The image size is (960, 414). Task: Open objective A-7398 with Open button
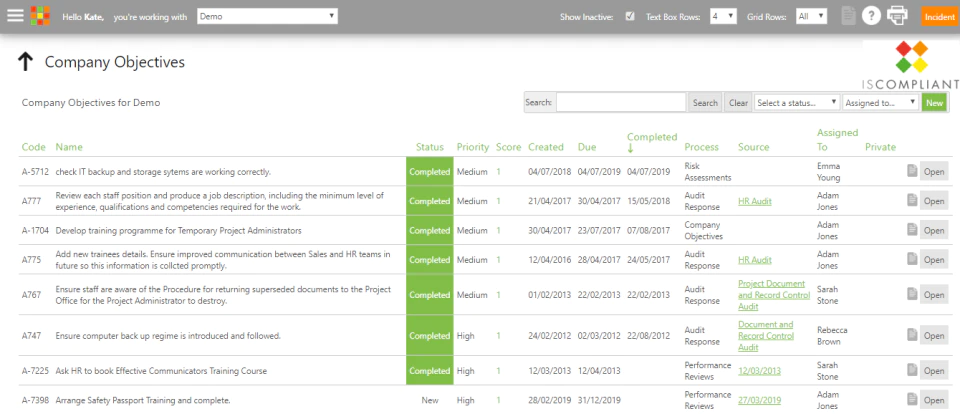coord(934,400)
